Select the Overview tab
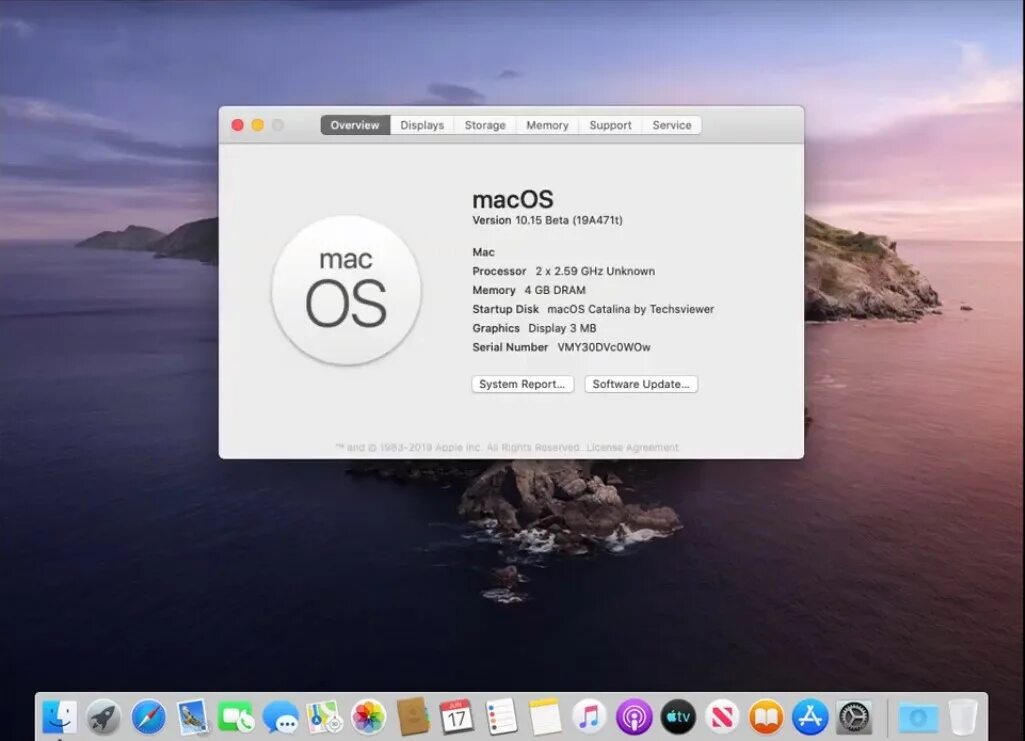Image resolution: width=1025 pixels, height=741 pixels. coord(355,125)
